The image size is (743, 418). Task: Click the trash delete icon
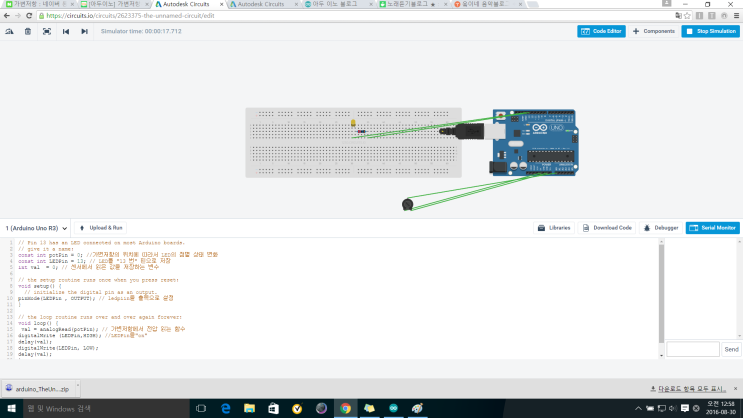click(x=28, y=31)
